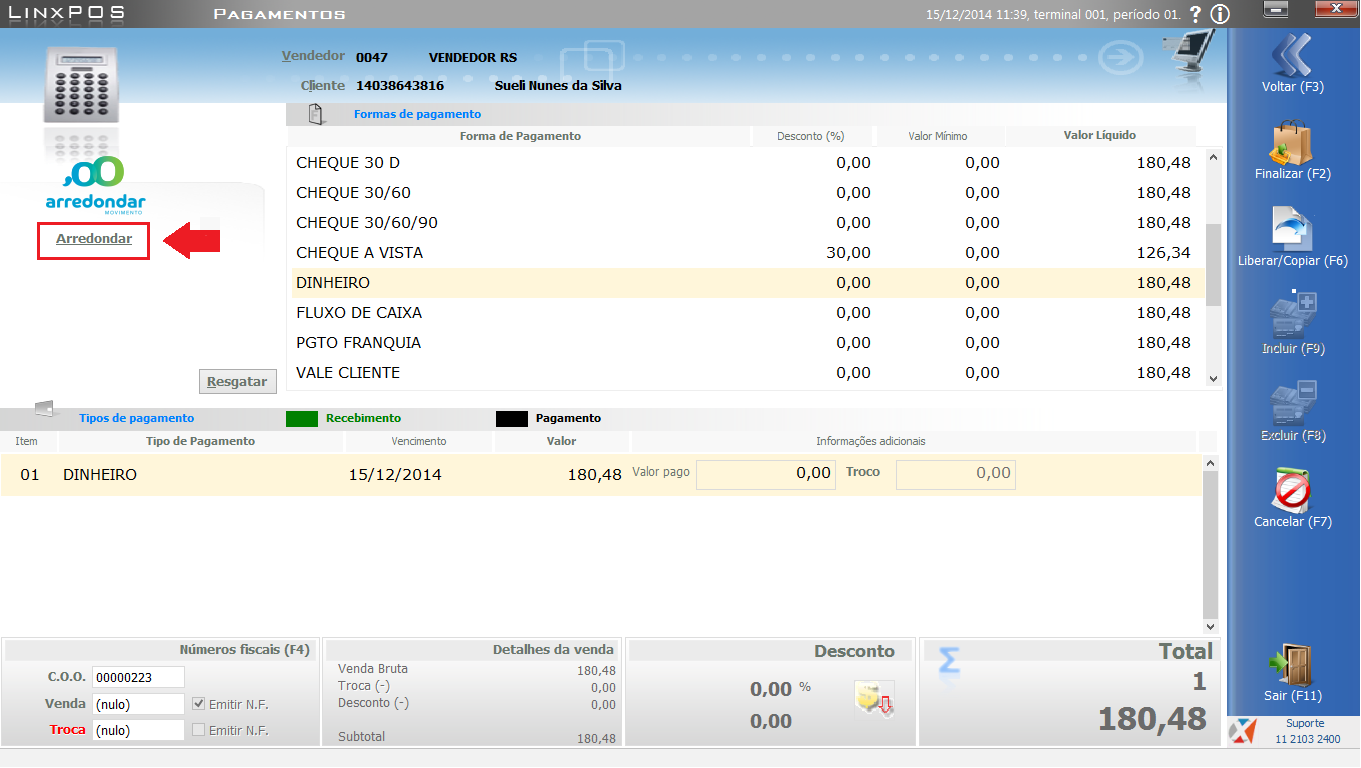Select DINHEIRO in Formas de pagamento list
The image size is (1361, 768).
[x=747, y=282]
